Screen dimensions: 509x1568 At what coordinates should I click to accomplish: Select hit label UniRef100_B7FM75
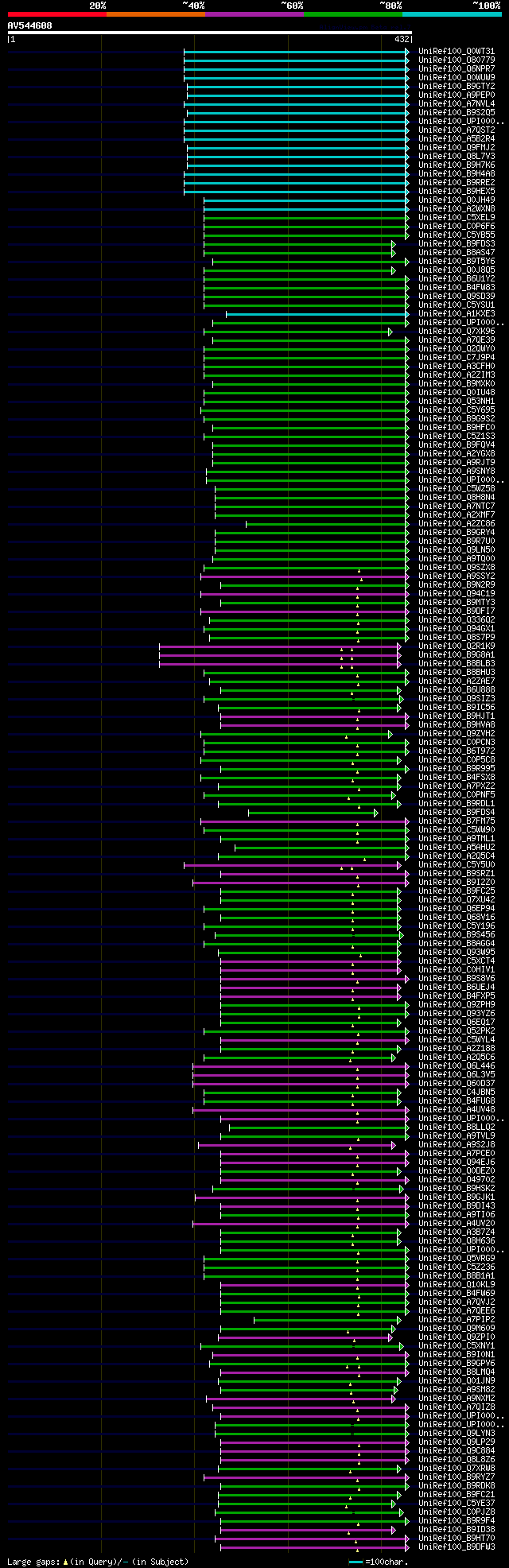pos(457,821)
